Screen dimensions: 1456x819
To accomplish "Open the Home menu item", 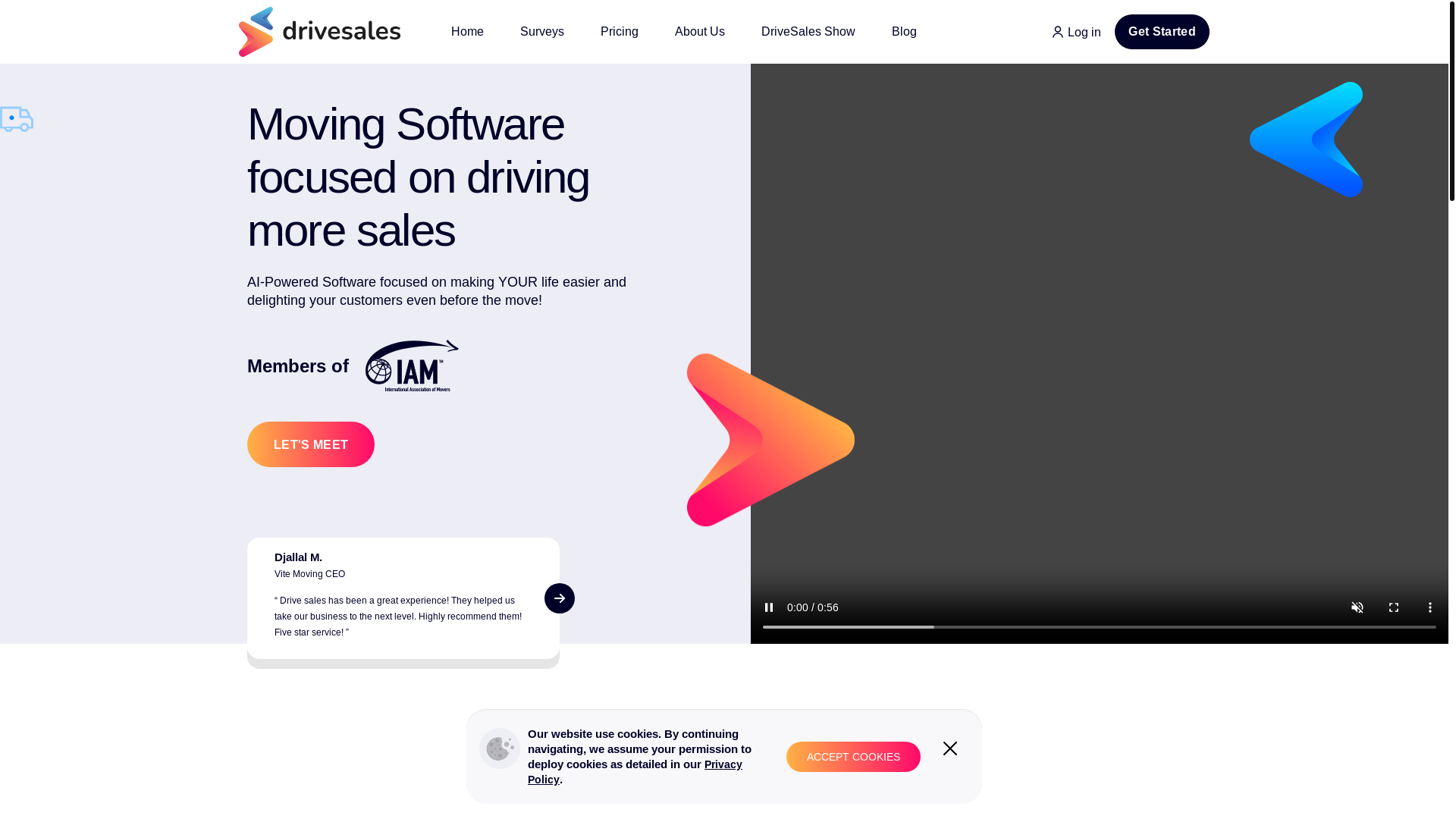I will point(467,32).
